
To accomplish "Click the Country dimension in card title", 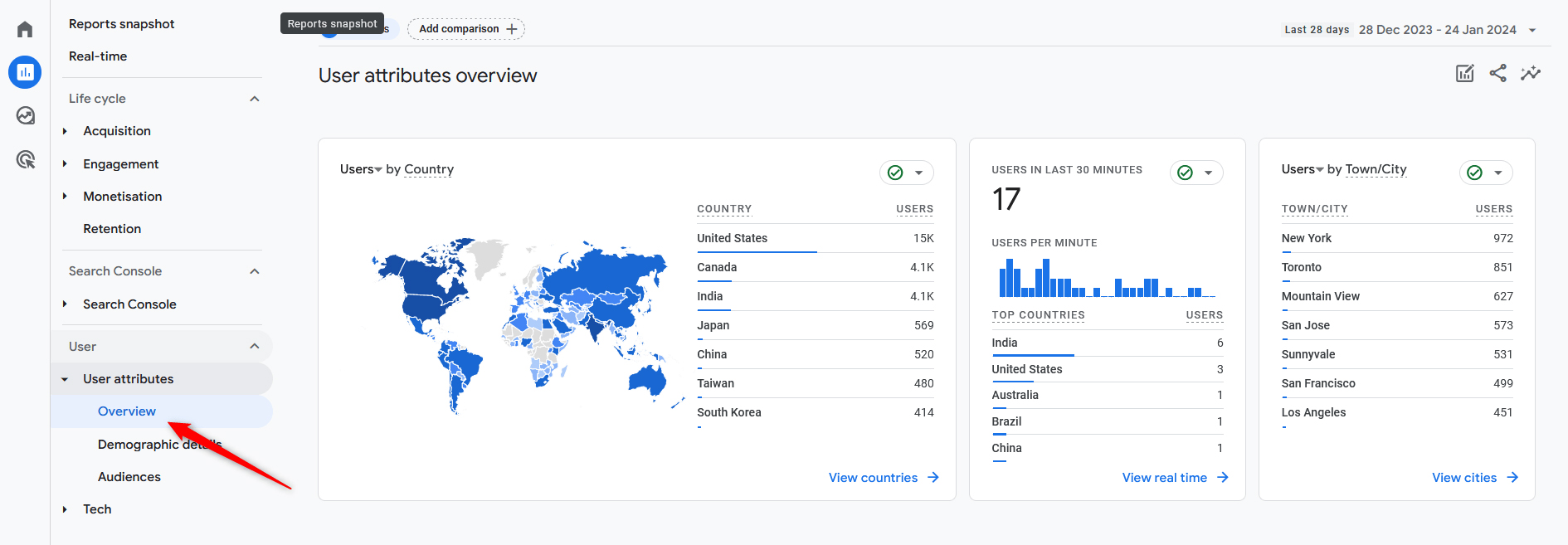I will pos(429,169).
